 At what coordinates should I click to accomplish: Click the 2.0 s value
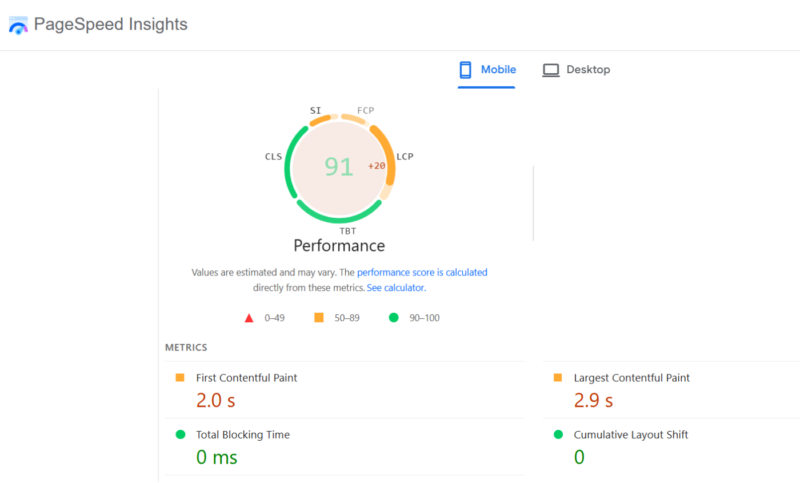tap(216, 400)
